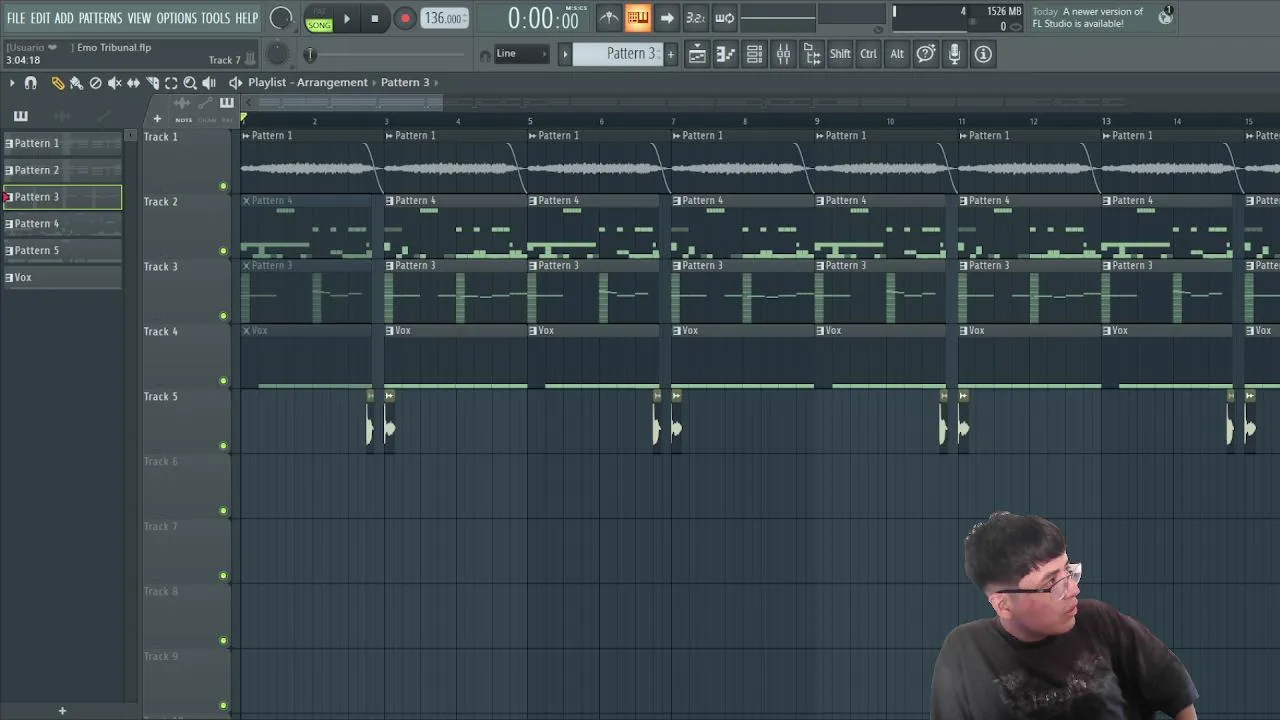This screenshot has height=720, width=1280.
Task: Toggle the playlist snap magnet icon
Action: click(31, 83)
